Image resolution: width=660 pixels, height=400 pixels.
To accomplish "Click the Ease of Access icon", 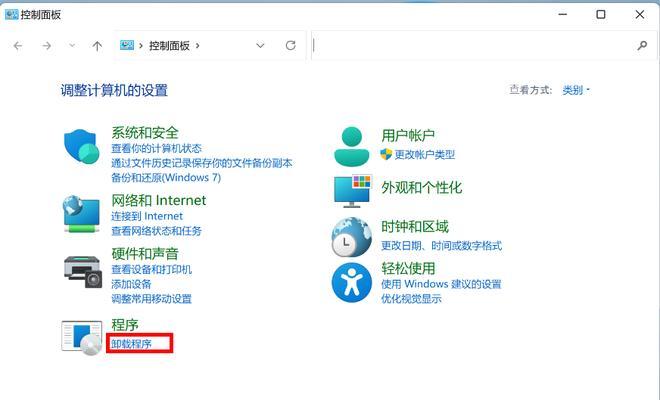I will (x=351, y=283).
